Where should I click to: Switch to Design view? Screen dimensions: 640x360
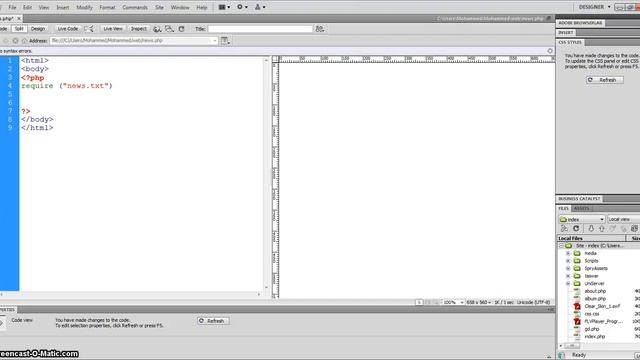pyautogui.click(x=38, y=29)
